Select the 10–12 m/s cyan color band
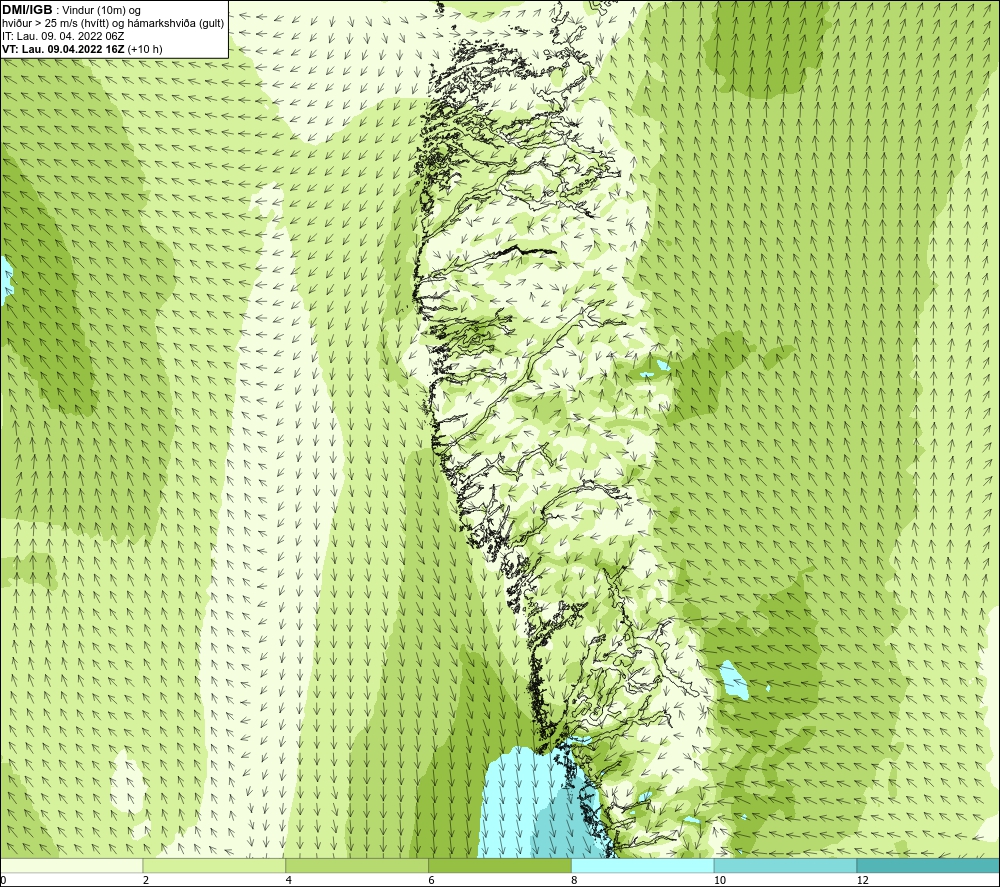Screen dimensions: 1000x887 pos(786,865)
